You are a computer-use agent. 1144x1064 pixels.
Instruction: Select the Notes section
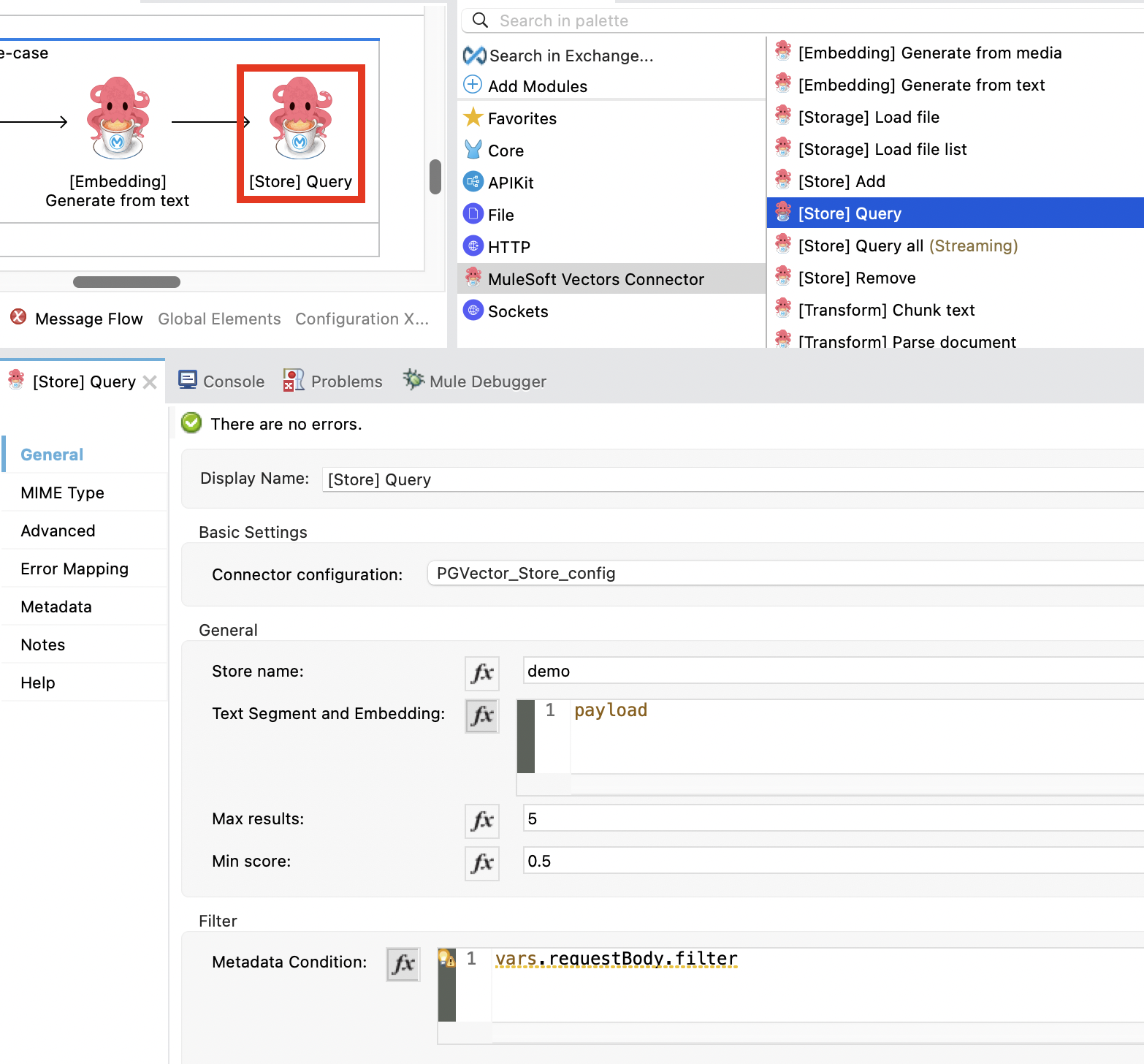pyautogui.click(x=84, y=645)
